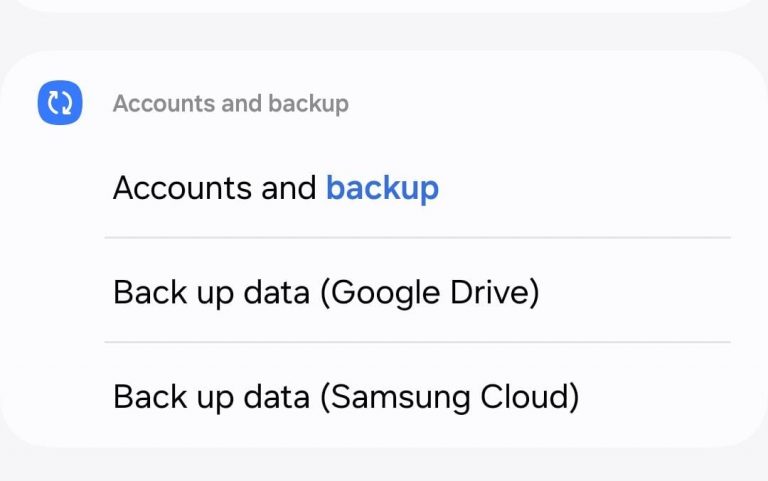Click the highlighted blue word backup
The image size is (768, 481).
382,188
